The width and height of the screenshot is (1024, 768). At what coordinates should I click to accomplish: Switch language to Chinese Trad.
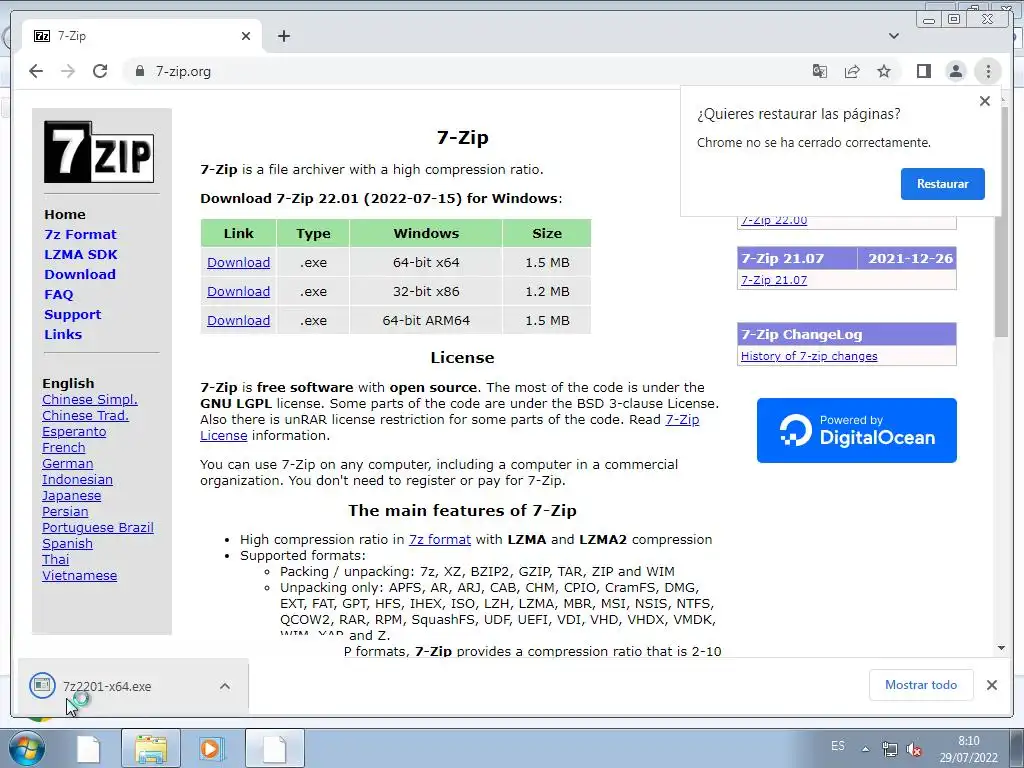coord(85,415)
